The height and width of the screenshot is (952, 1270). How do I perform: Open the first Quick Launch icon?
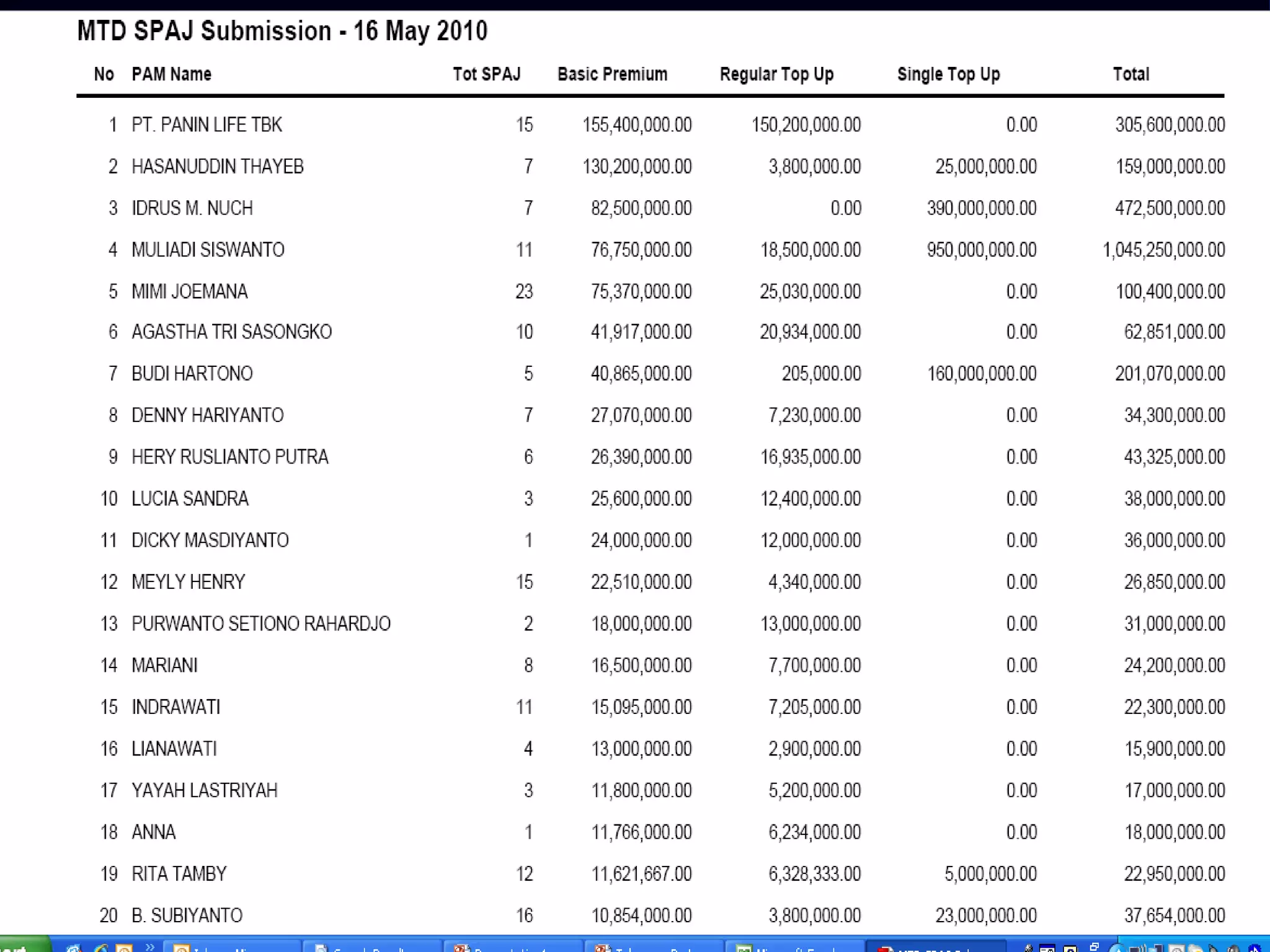(x=74, y=948)
